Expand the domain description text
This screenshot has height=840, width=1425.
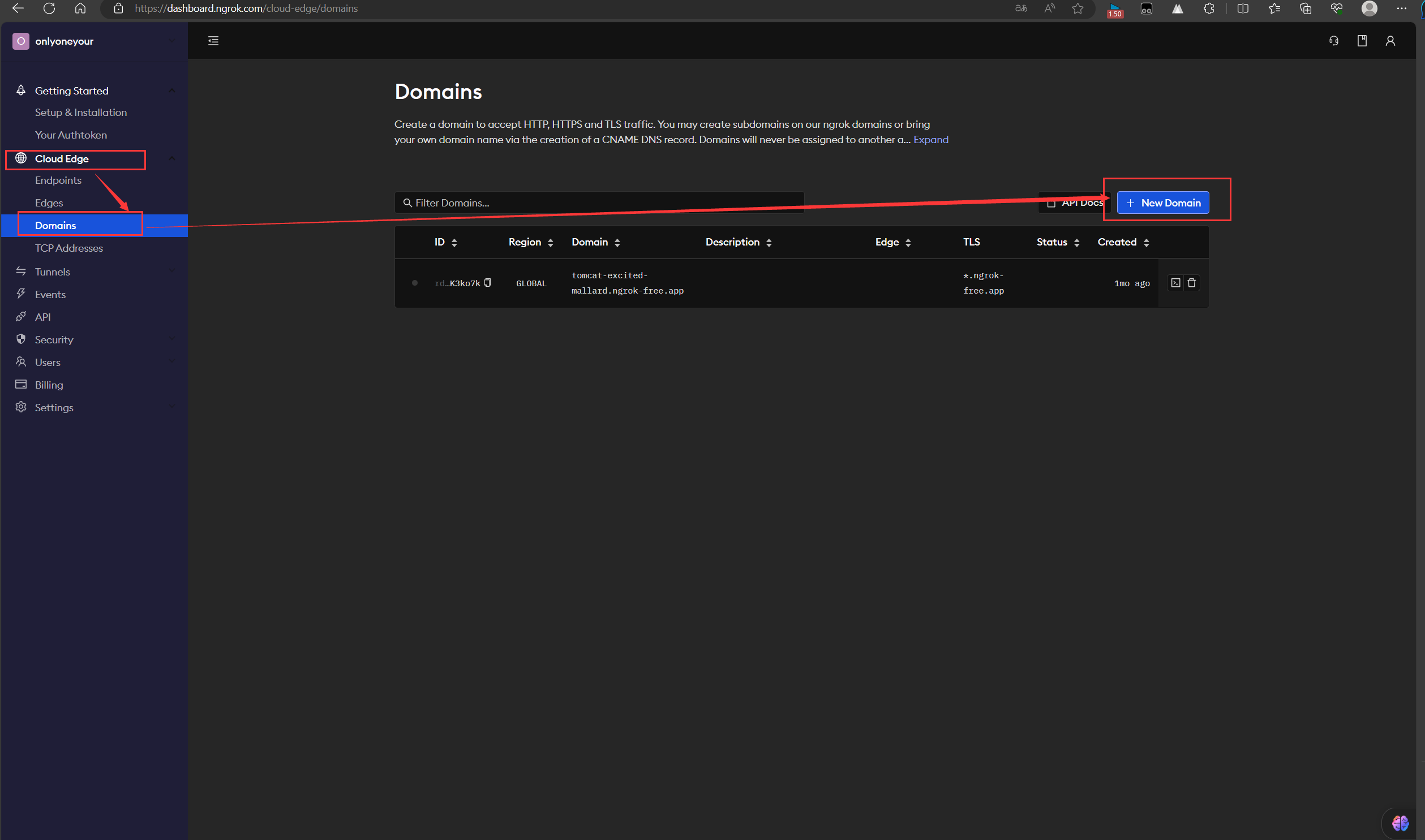(931, 140)
